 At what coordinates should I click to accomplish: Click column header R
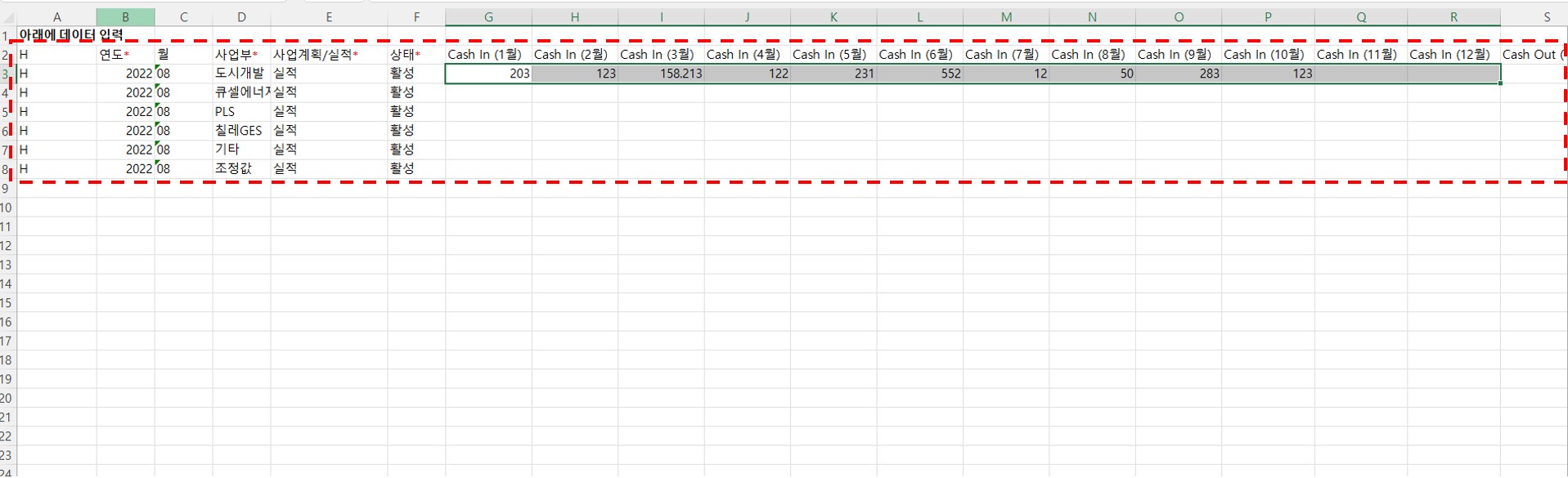[x=1453, y=17]
